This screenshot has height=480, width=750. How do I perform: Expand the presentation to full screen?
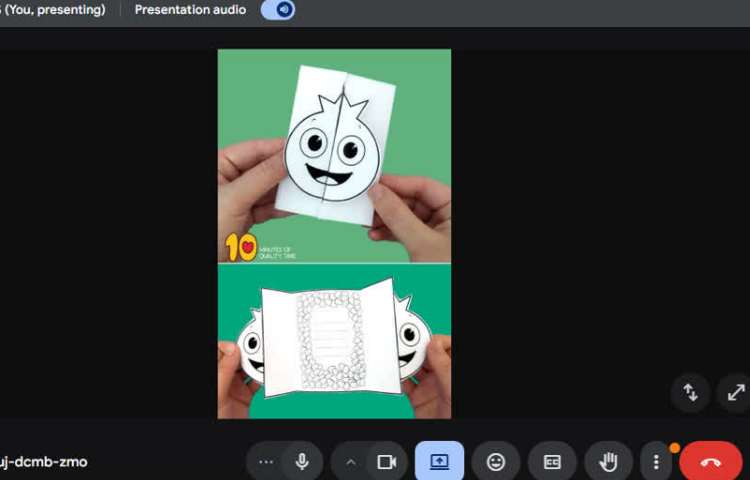[x=736, y=392]
